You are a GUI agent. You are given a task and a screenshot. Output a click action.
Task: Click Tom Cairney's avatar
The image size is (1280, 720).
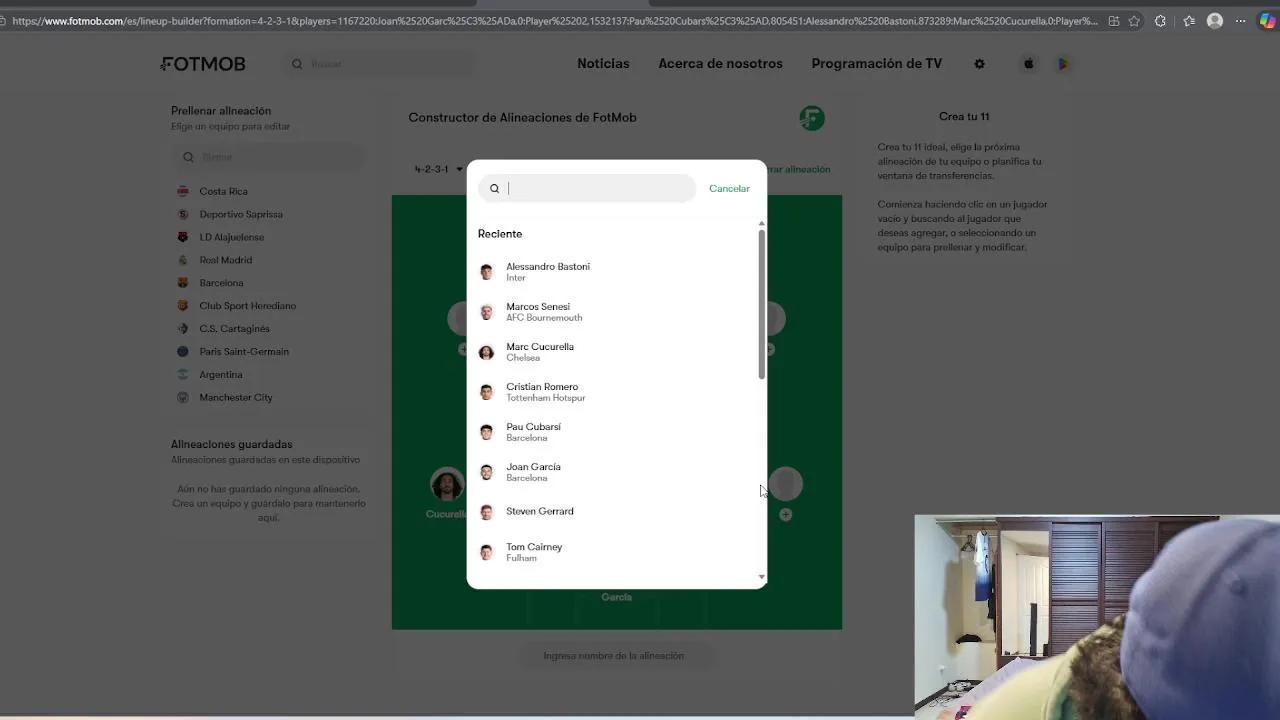pyautogui.click(x=486, y=552)
